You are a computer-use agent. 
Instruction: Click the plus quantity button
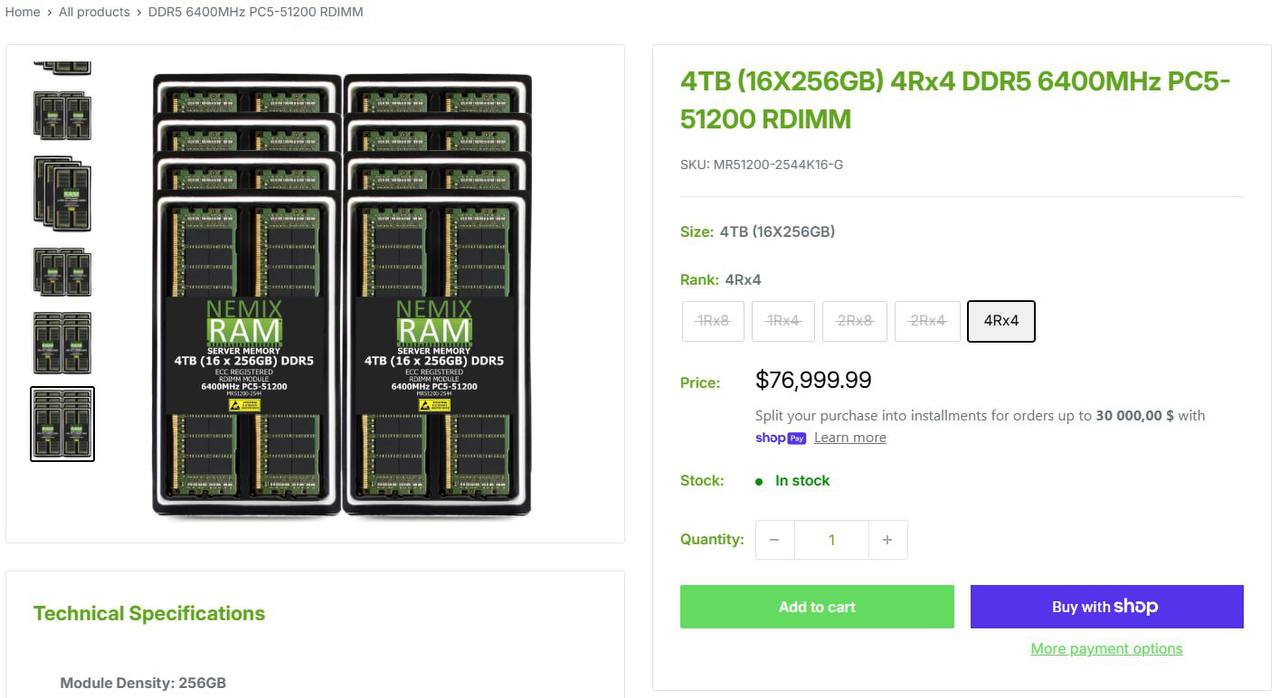887,540
